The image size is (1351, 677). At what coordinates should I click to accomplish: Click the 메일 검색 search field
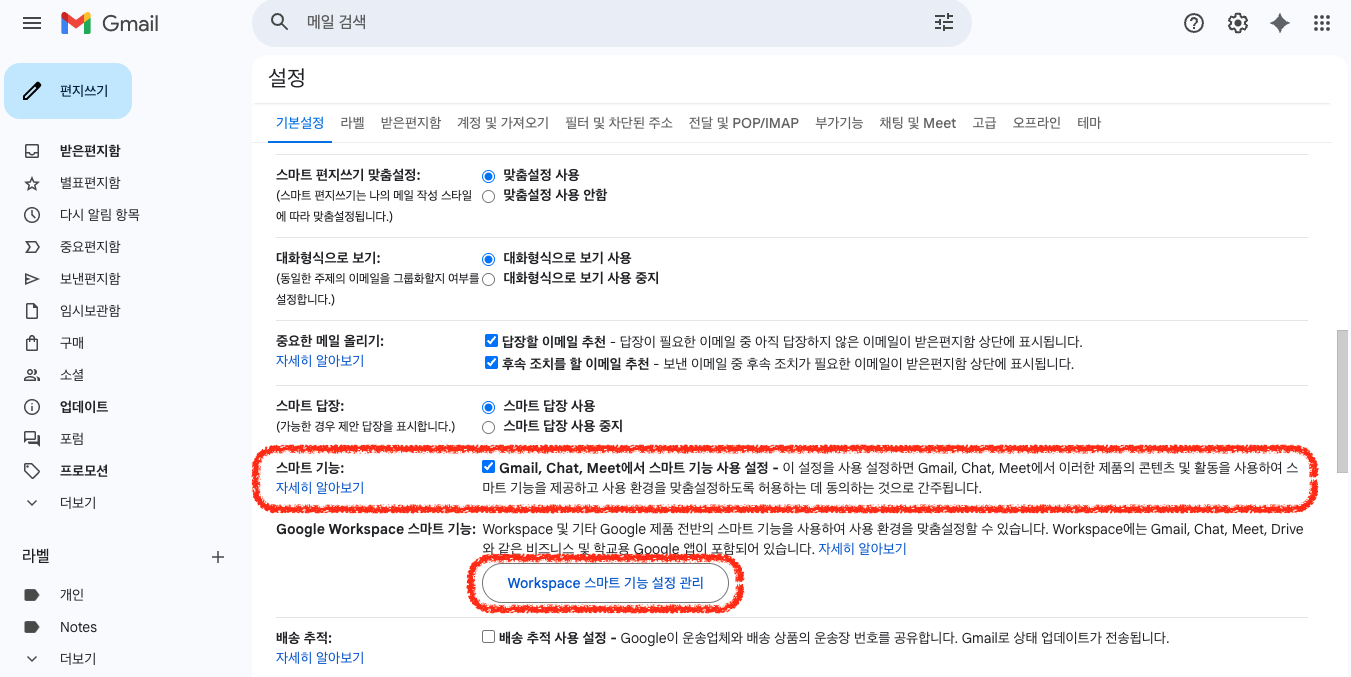point(612,22)
